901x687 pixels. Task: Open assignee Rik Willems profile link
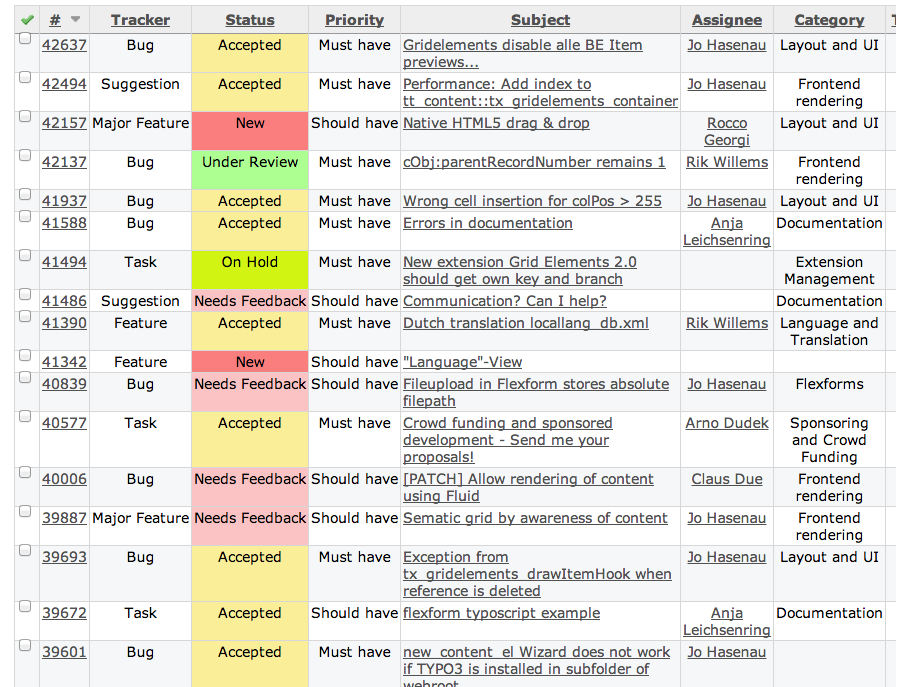tap(727, 162)
